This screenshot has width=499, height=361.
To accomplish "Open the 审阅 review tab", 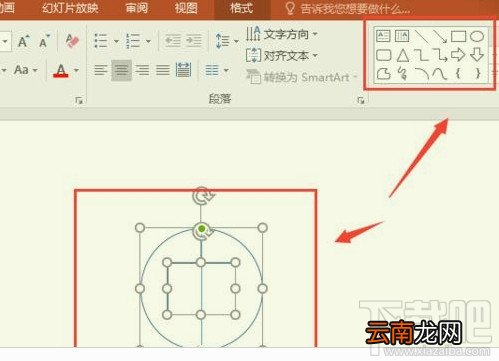I will point(137,8).
